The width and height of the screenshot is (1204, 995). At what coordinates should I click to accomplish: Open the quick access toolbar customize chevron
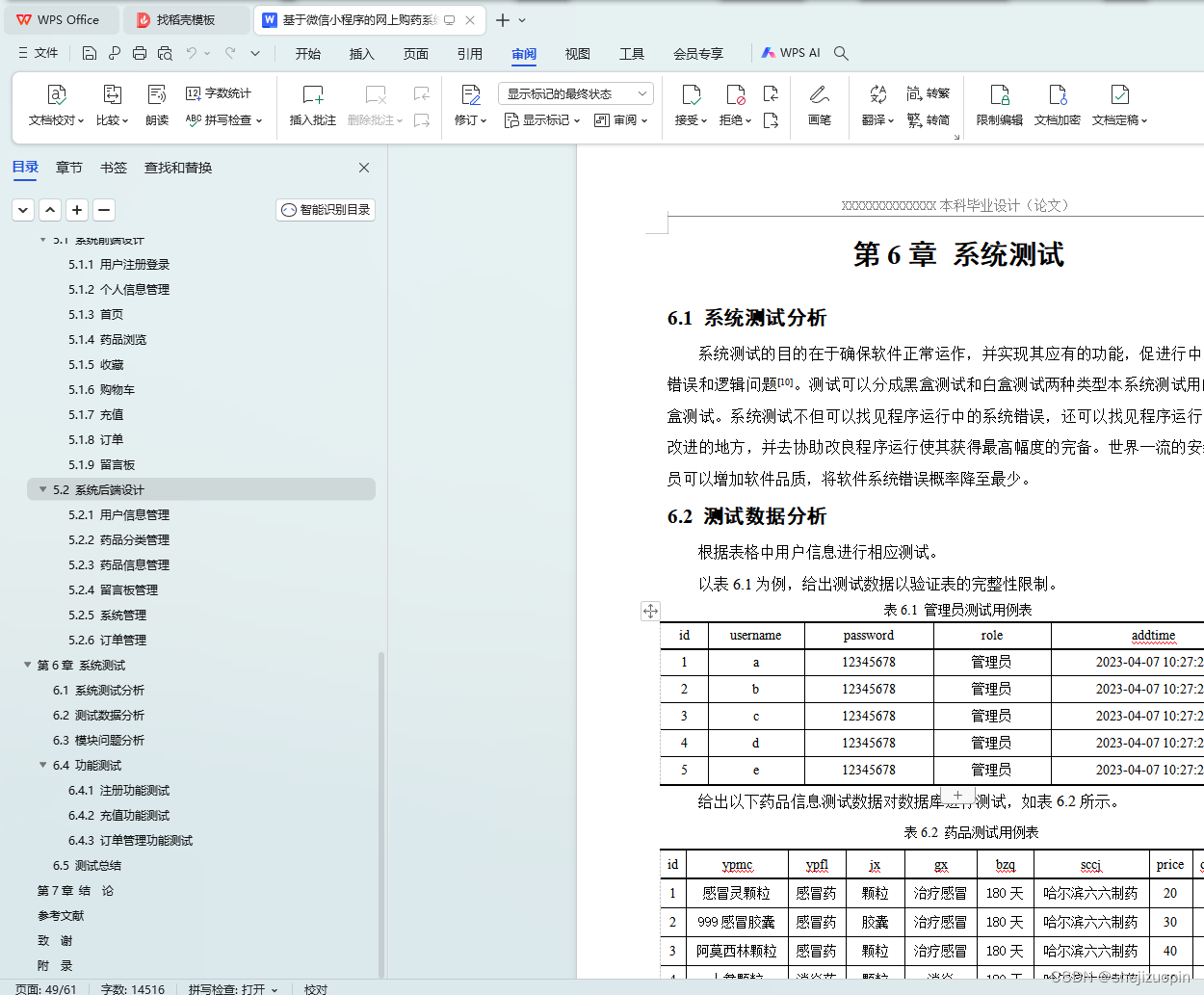pyautogui.click(x=255, y=53)
